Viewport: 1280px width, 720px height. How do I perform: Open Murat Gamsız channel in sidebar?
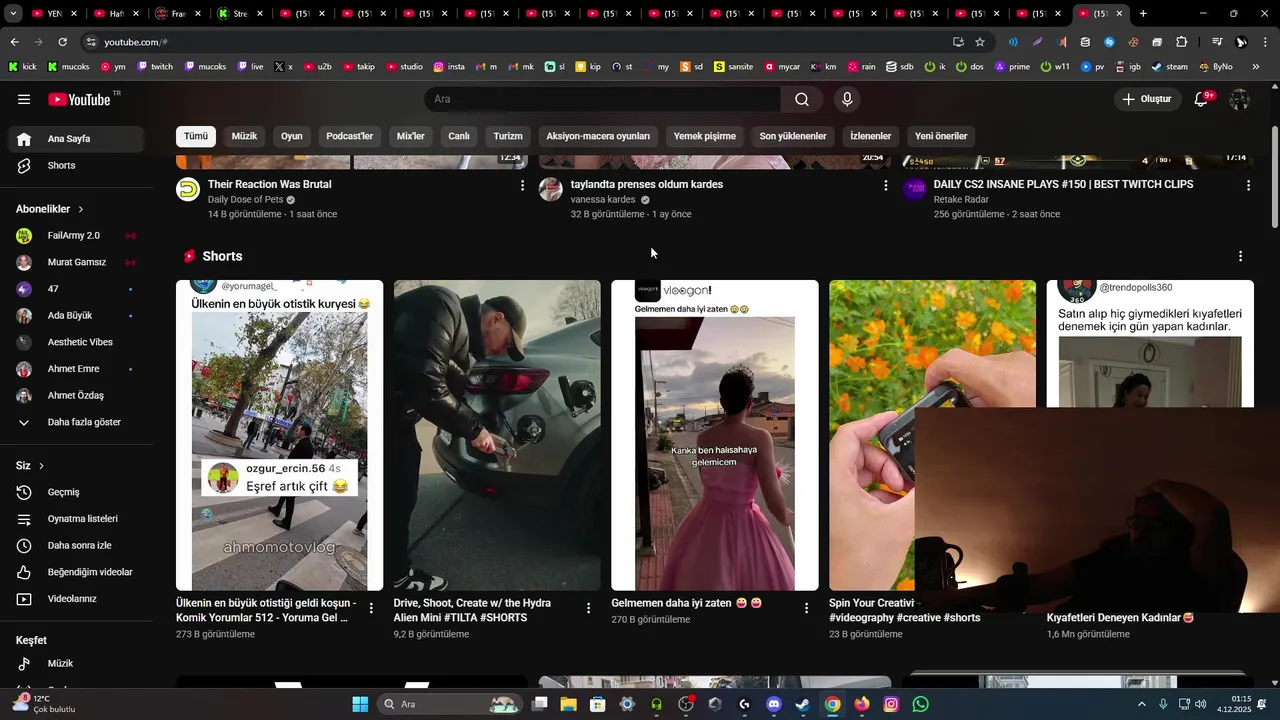pyautogui.click(x=77, y=262)
